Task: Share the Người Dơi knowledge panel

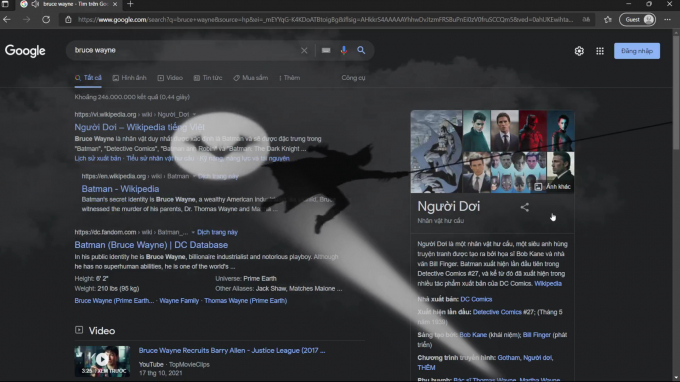Action: tap(524, 207)
